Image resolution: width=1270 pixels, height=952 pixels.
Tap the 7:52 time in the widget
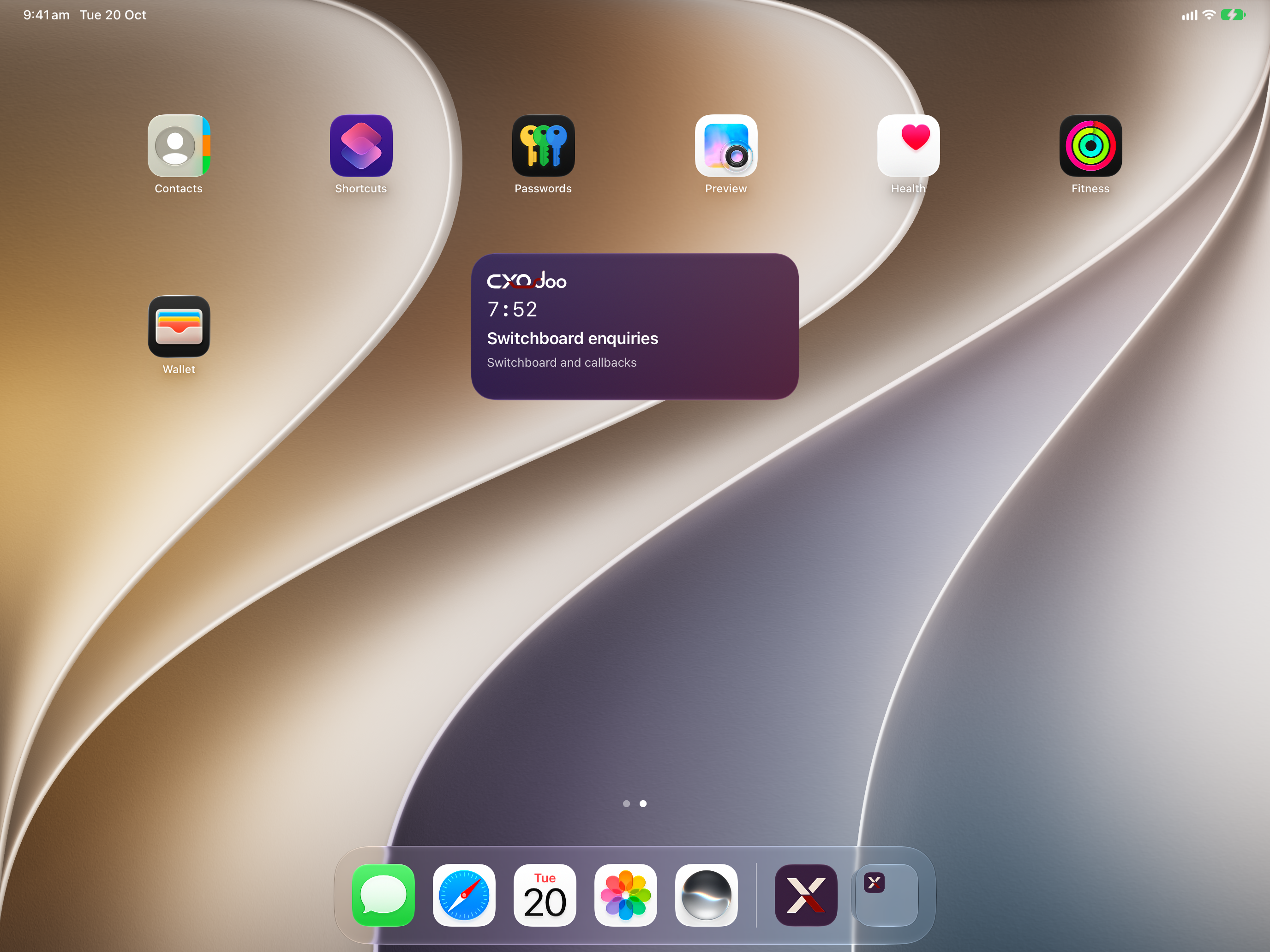click(x=512, y=310)
